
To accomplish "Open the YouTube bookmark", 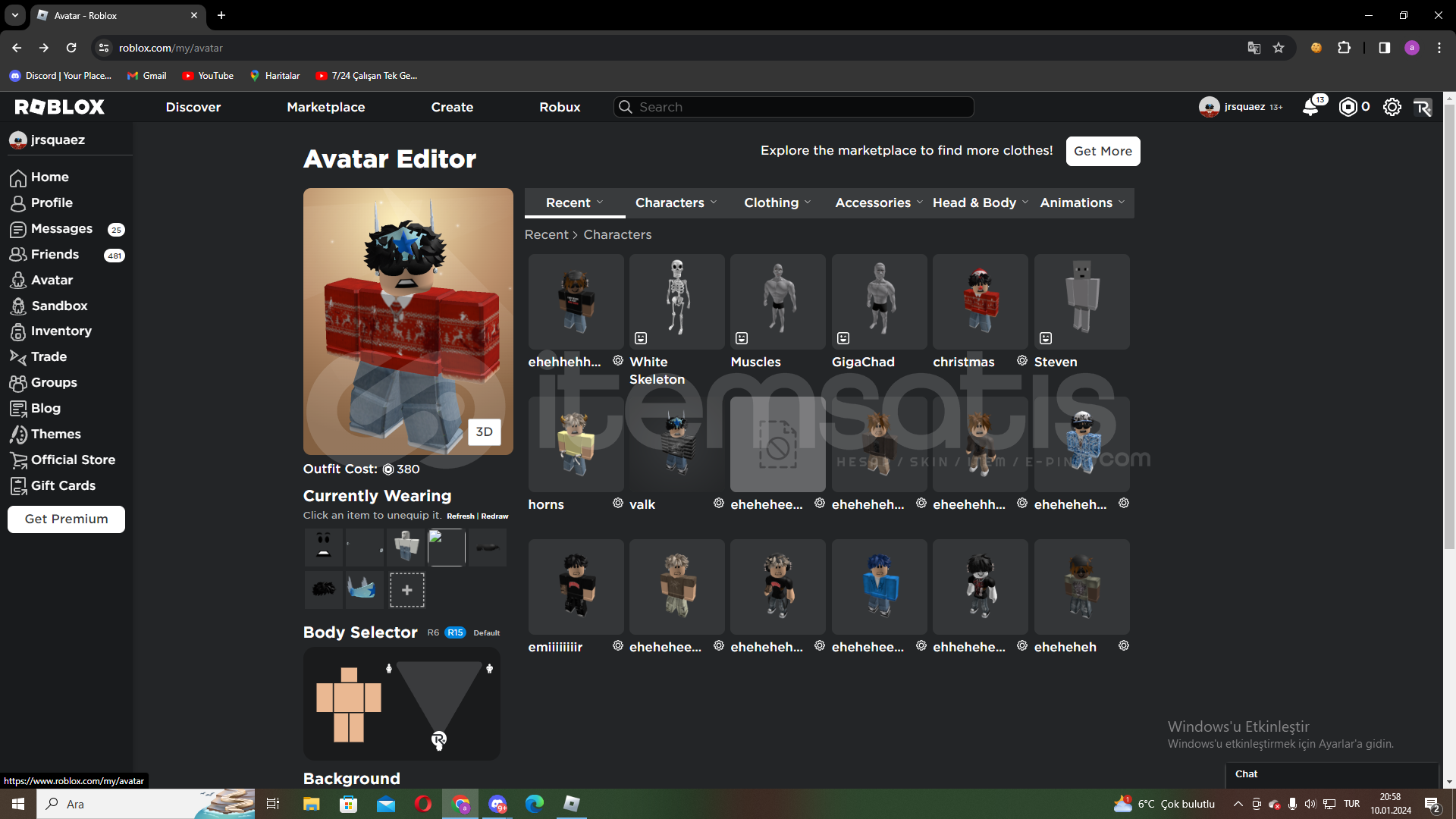I will point(208,76).
